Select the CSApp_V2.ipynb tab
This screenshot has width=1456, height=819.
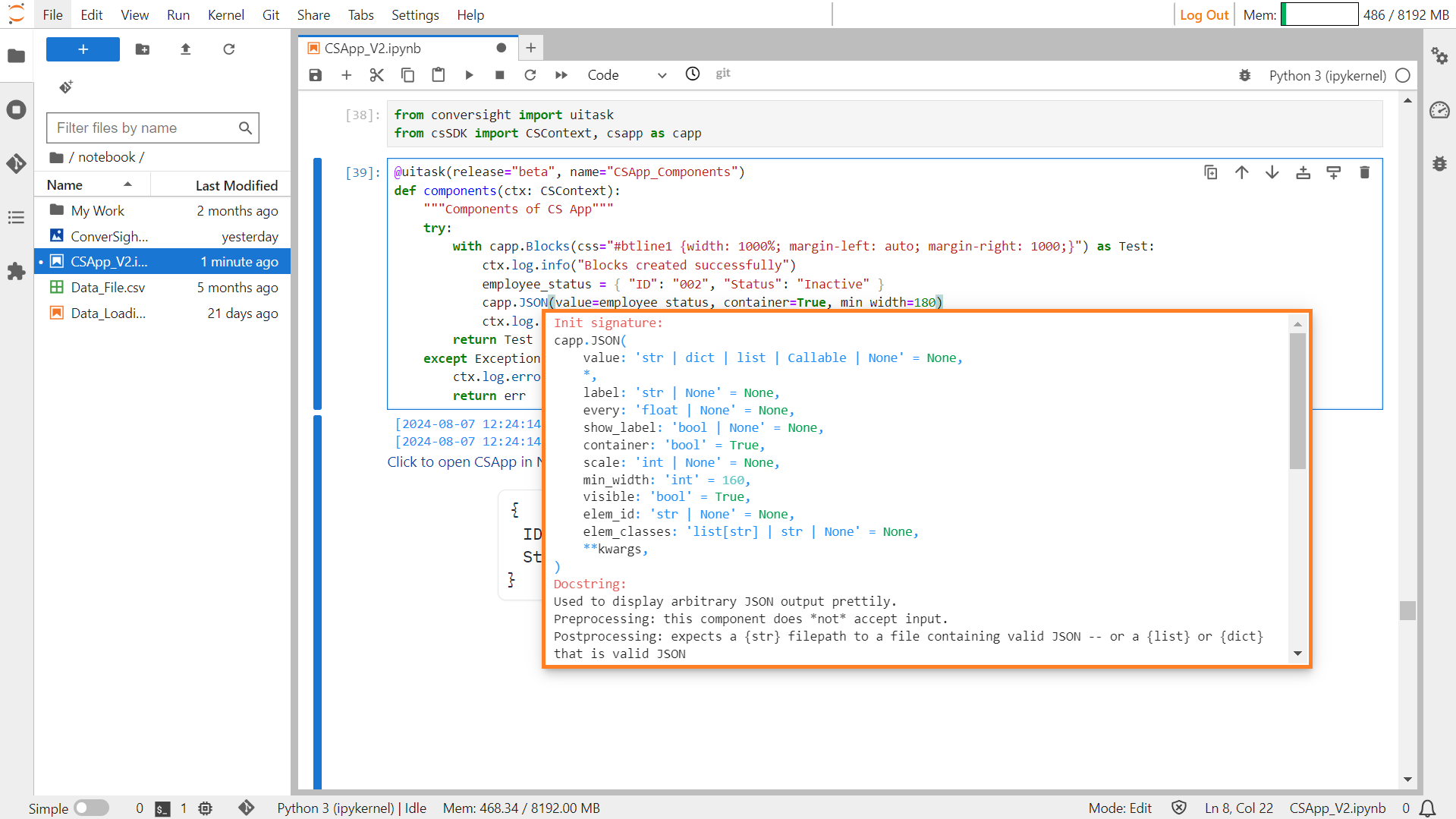coord(407,48)
